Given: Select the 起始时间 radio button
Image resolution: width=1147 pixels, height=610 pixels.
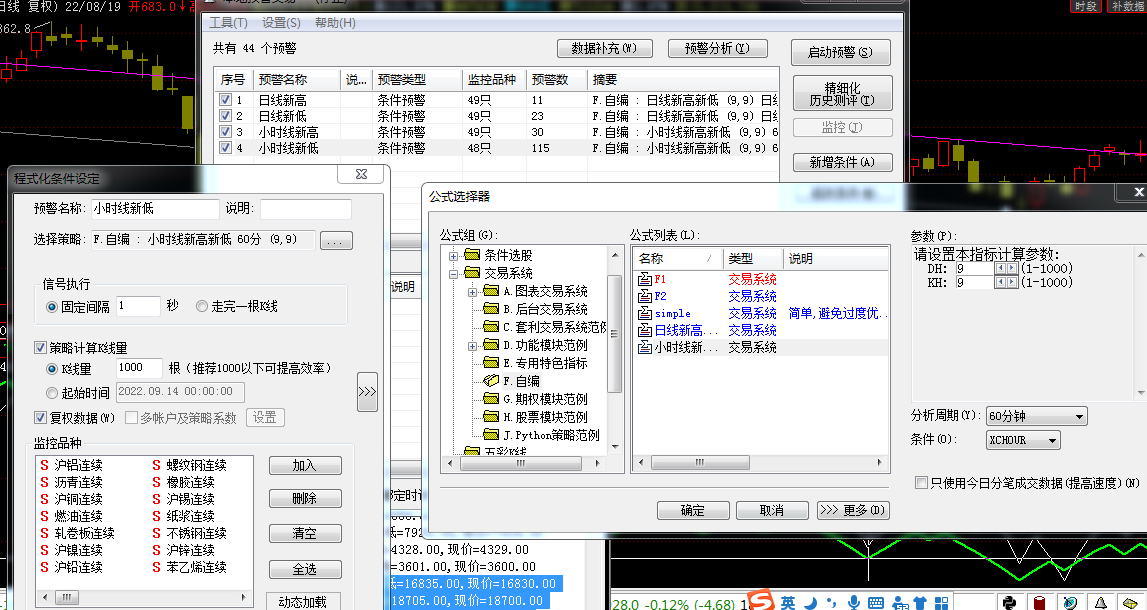Looking at the screenshot, I should tap(52, 394).
